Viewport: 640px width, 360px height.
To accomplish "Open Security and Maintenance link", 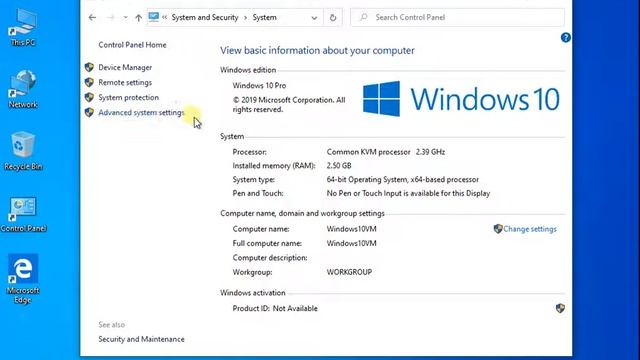I will pyautogui.click(x=141, y=339).
